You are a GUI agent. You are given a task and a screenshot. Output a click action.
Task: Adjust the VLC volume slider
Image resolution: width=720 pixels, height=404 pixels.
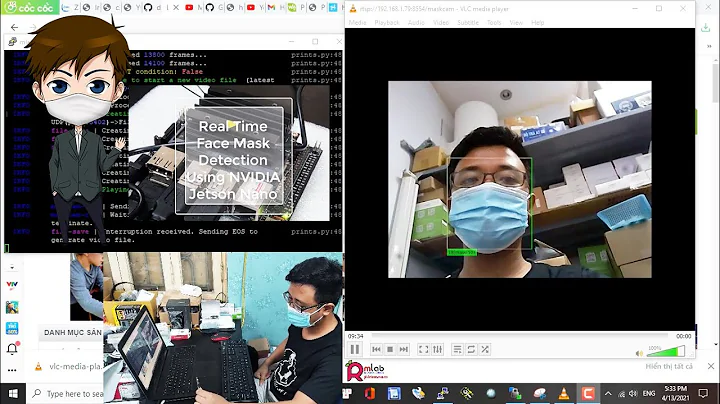coord(666,352)
